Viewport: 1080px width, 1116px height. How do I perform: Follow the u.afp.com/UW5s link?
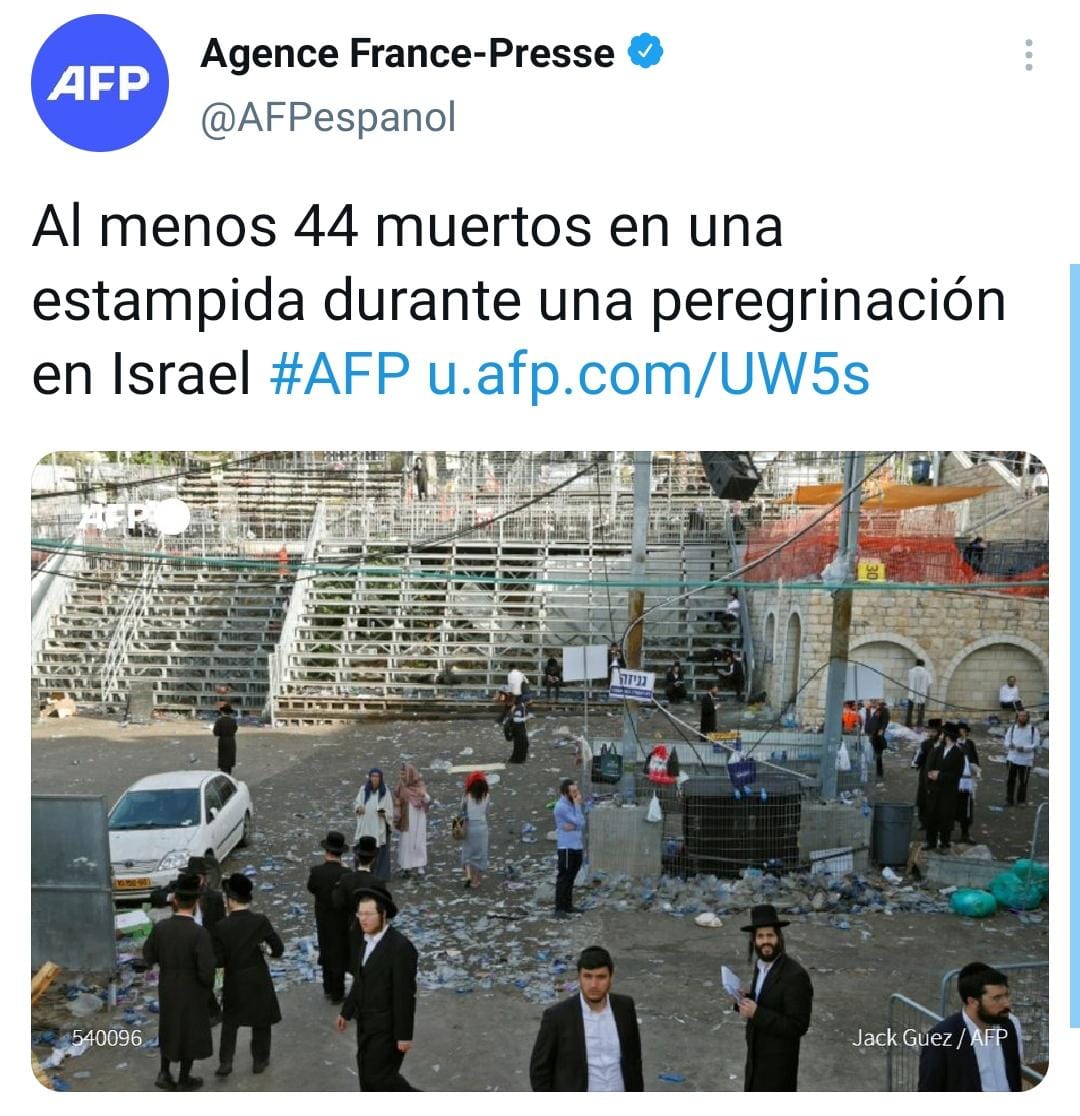648,373
